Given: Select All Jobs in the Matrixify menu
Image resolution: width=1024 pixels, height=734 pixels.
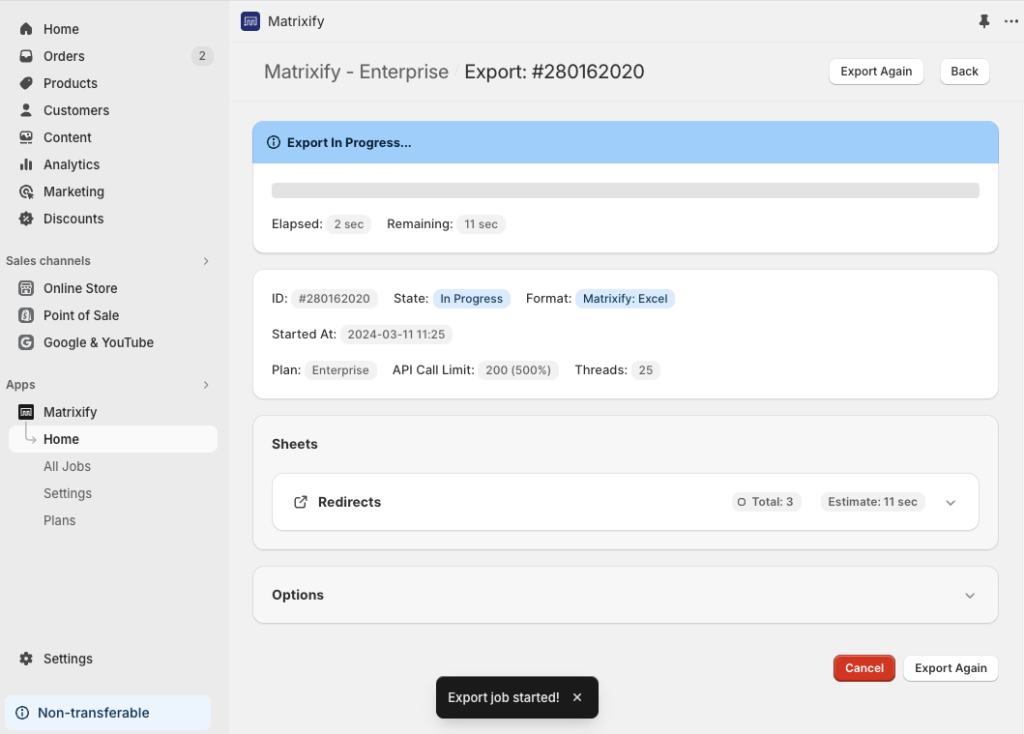Looking at the screenshot, I should (67, 466).
